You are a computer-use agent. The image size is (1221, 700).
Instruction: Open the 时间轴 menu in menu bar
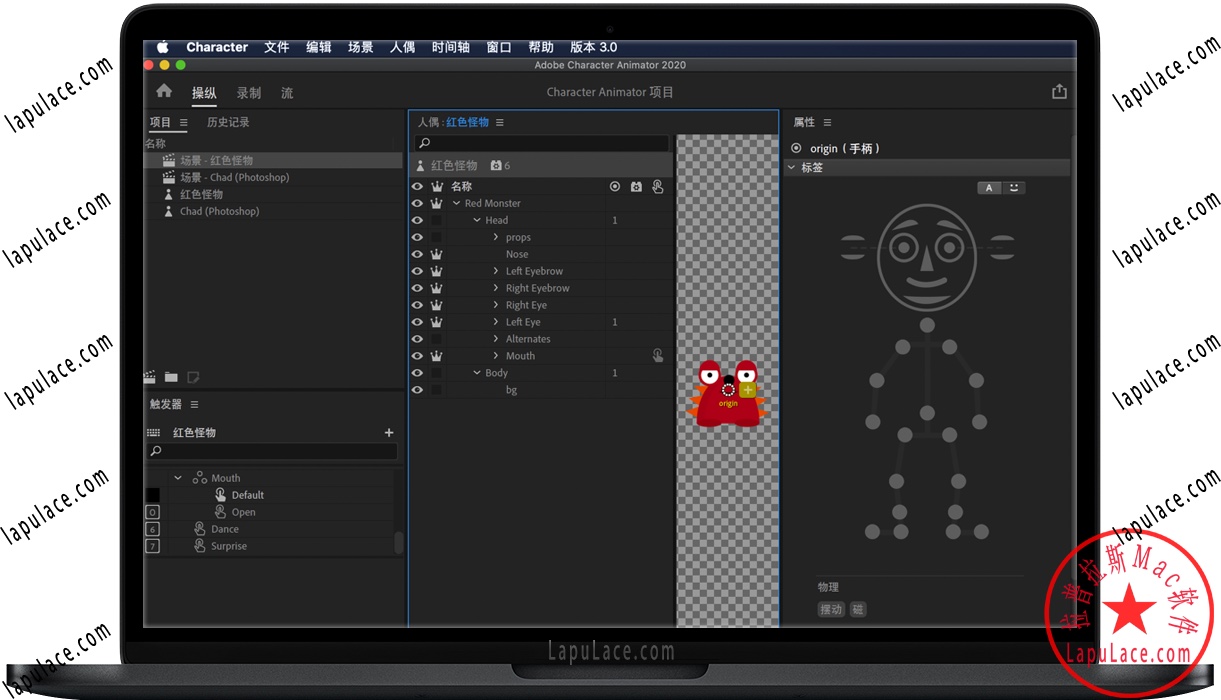[x=450, y=46]
